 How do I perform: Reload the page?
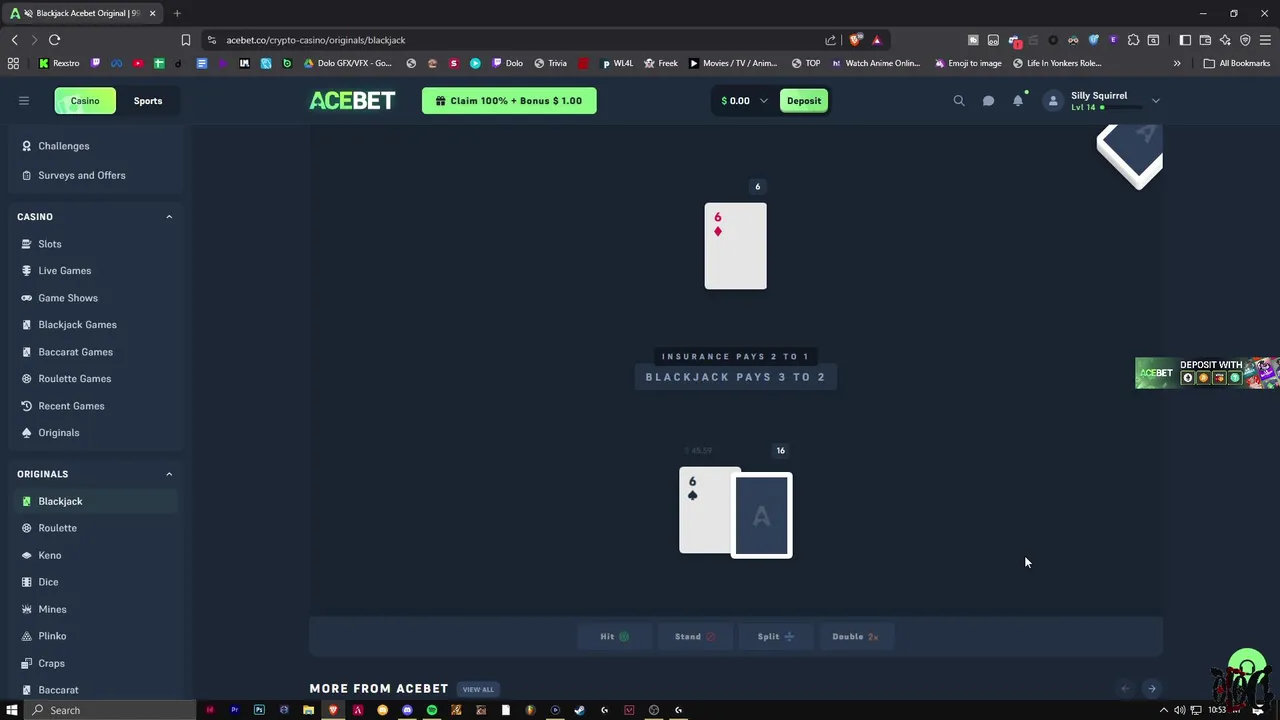pos(54,40)
